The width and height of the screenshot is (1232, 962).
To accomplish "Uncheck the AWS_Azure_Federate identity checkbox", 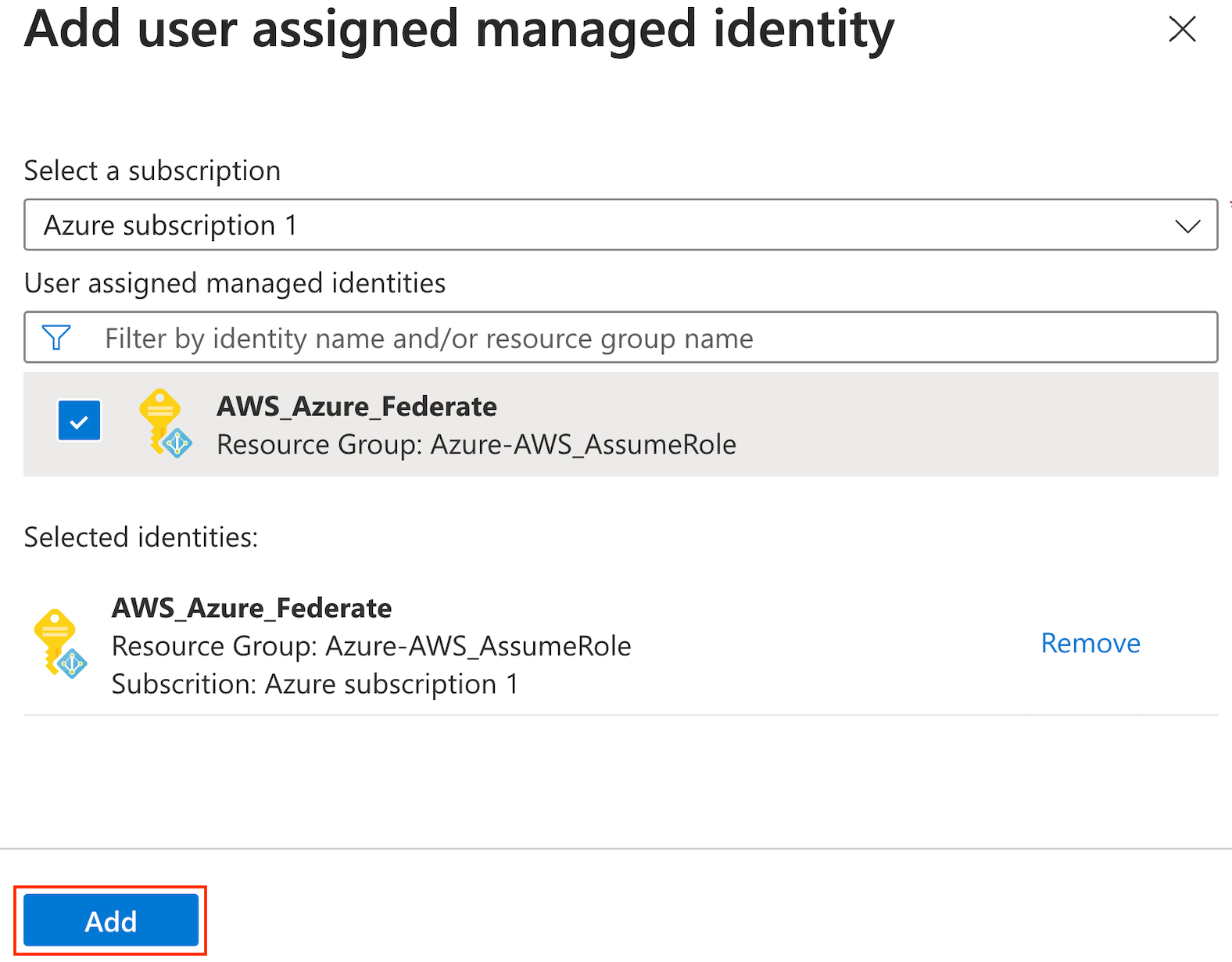I will [79, 422].
